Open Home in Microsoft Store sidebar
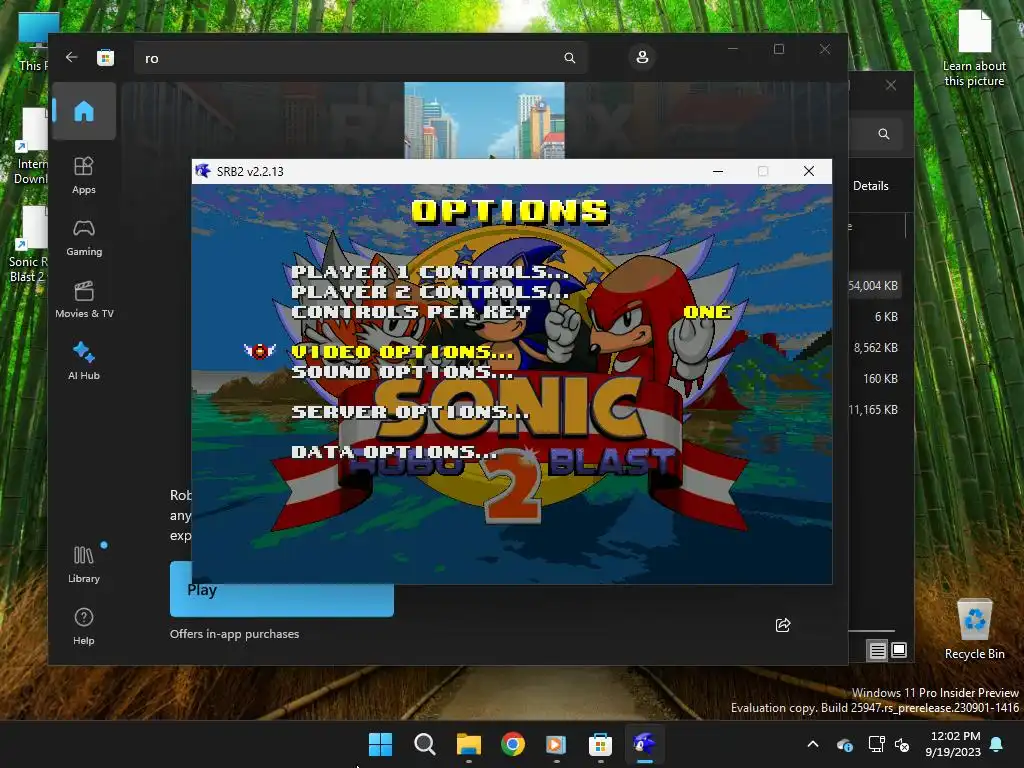The height and width of the screenshot is (768, 1024). tap(84, 111)
